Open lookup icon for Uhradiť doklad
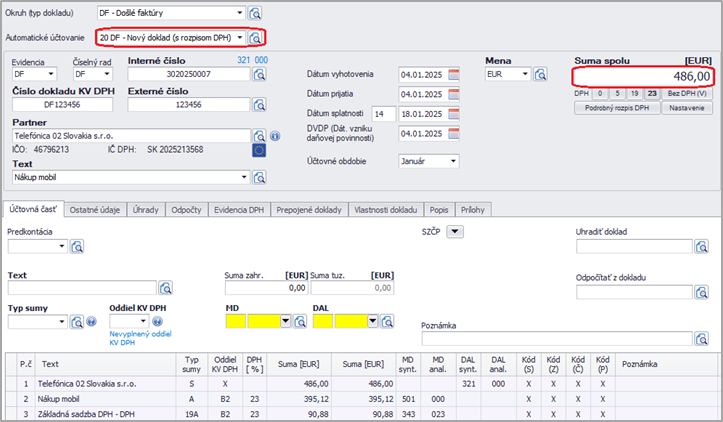The height and width of the screenshot is (422, 723). tap(701, 247)
